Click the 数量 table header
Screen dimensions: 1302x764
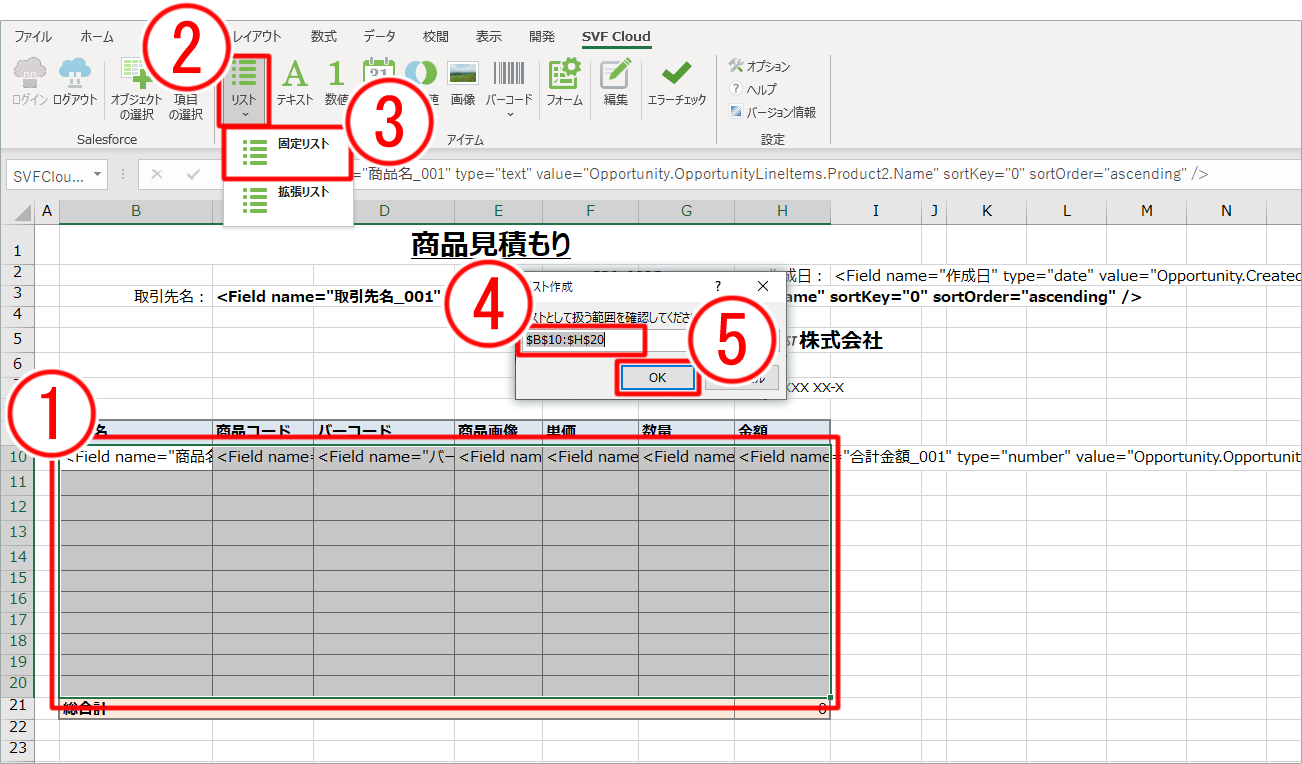[686, 432]
